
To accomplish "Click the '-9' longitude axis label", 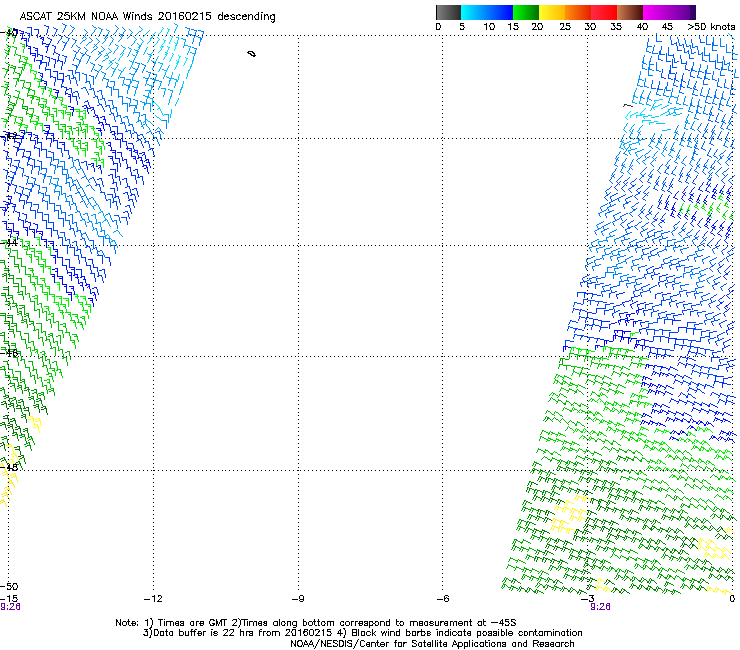I will click(x=298, y=599).
